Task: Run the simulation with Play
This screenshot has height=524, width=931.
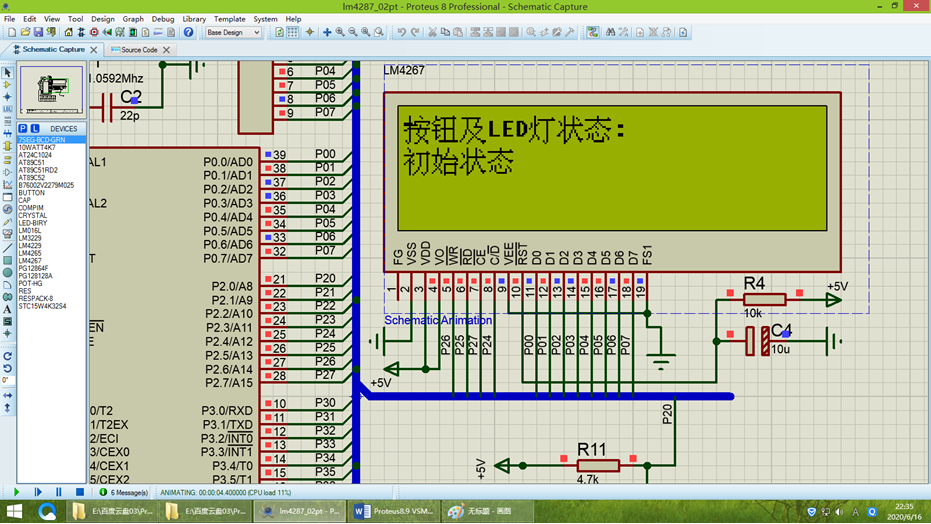Action: (x=16, y=492)
